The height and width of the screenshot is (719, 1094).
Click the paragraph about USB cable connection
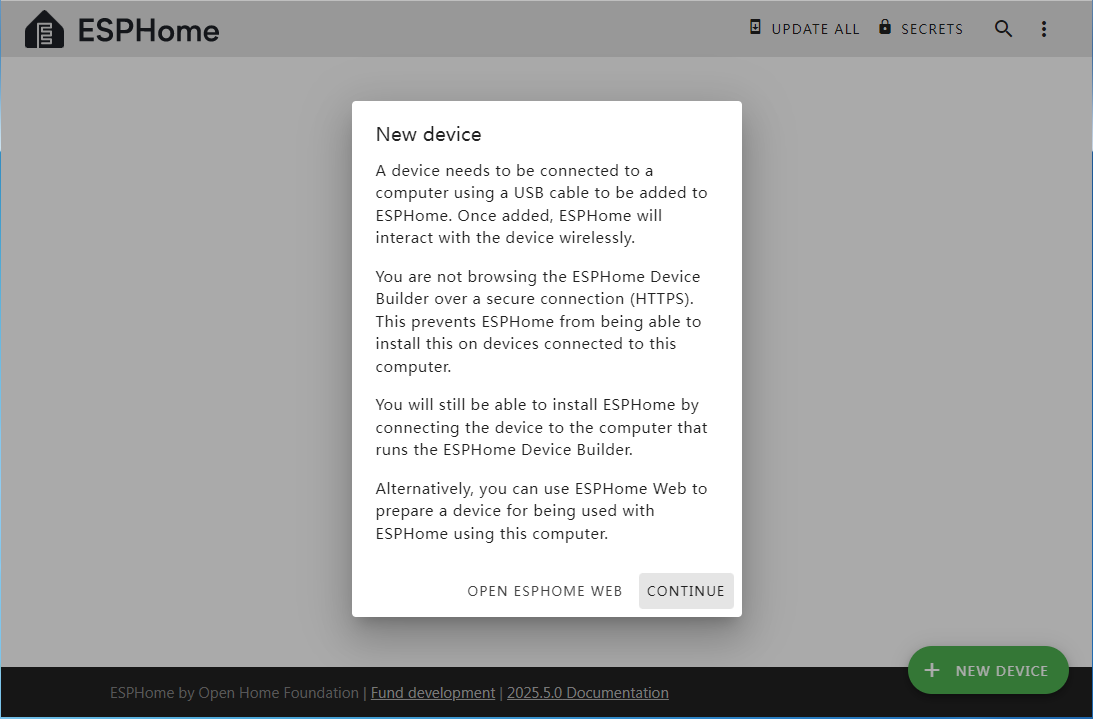point(545,204)
